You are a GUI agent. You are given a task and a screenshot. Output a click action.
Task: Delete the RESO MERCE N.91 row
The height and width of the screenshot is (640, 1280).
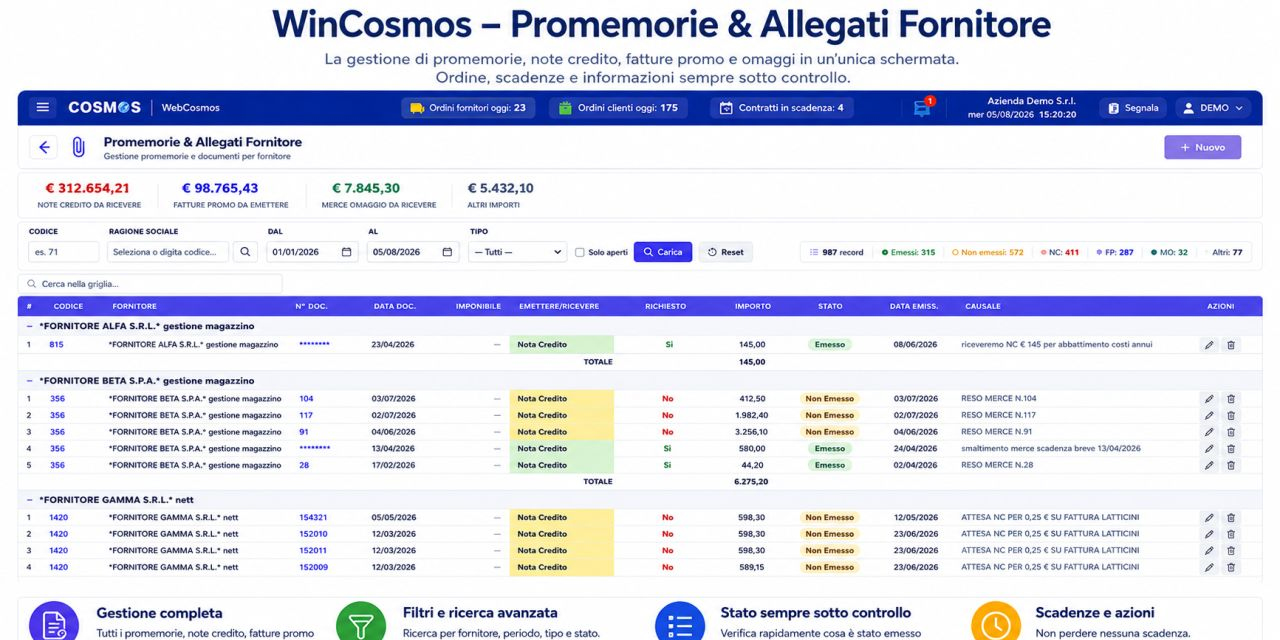pyautogui.click(x=1231, y=432)
